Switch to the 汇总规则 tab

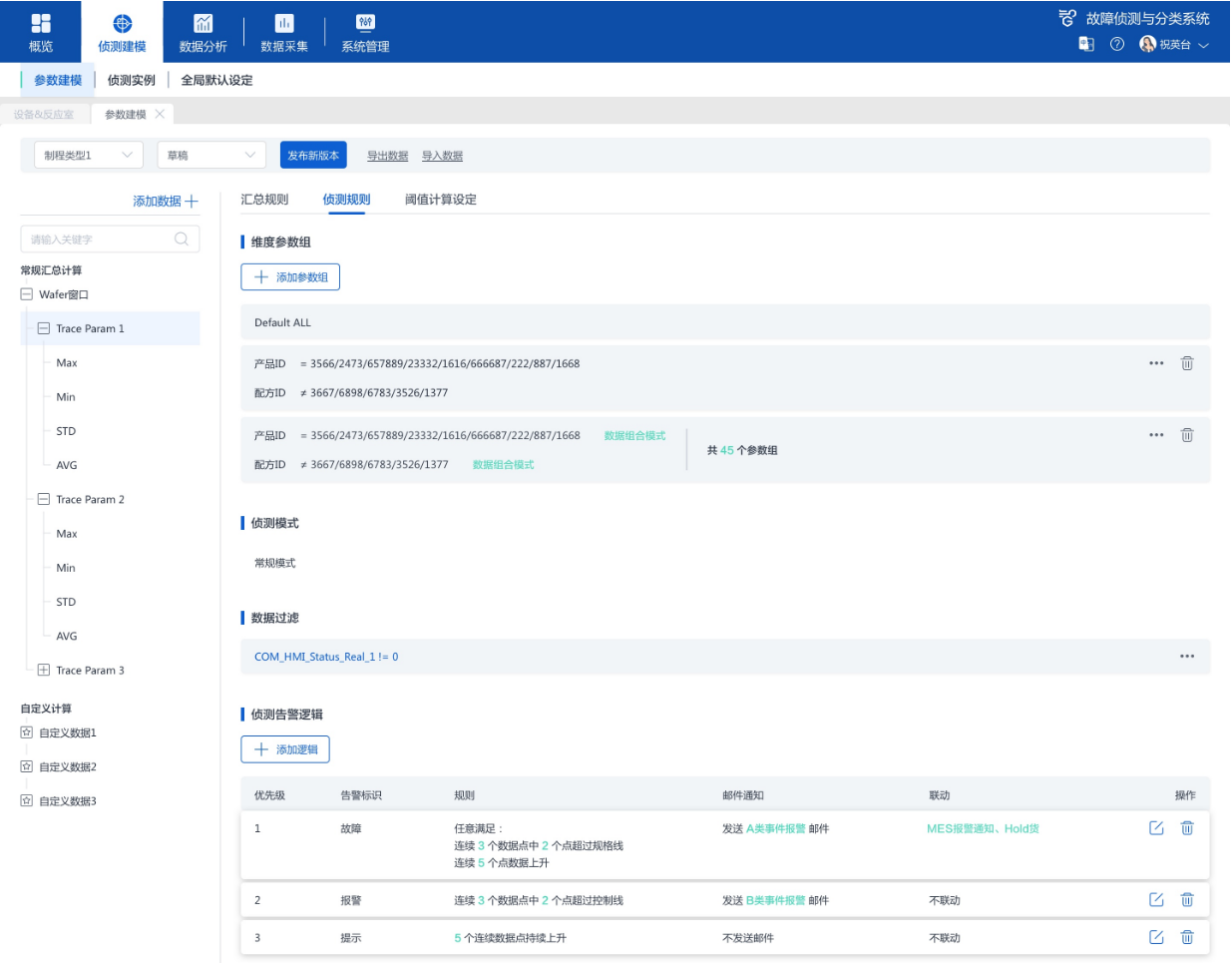pyautogui.click(x=264, y=200)
